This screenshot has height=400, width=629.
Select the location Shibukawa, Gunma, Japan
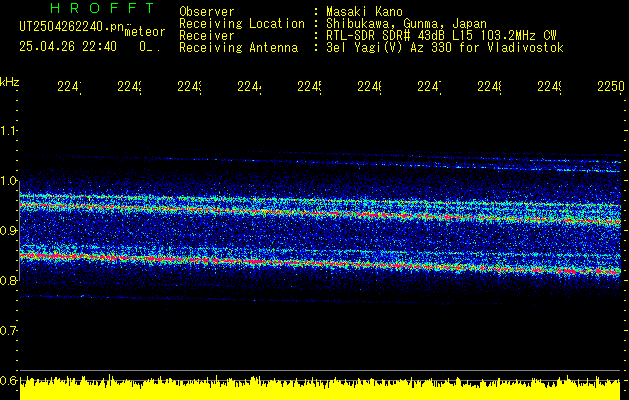point(406,24)
